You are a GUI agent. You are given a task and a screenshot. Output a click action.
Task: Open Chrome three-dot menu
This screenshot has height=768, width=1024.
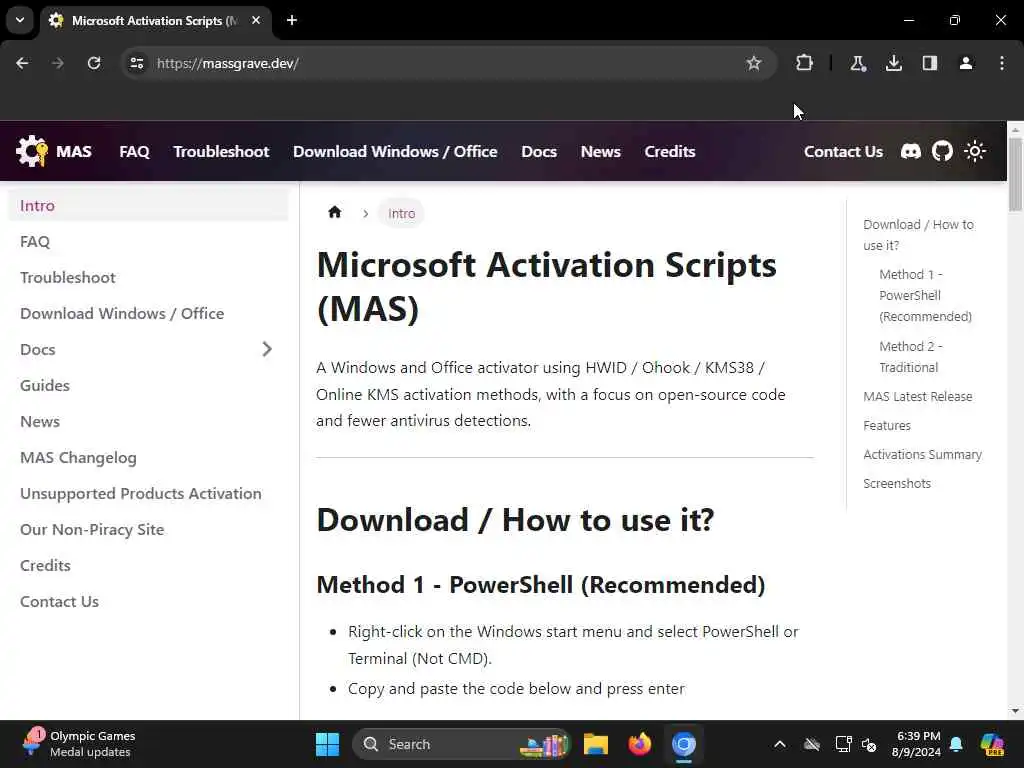click(x=1002, y=63)
